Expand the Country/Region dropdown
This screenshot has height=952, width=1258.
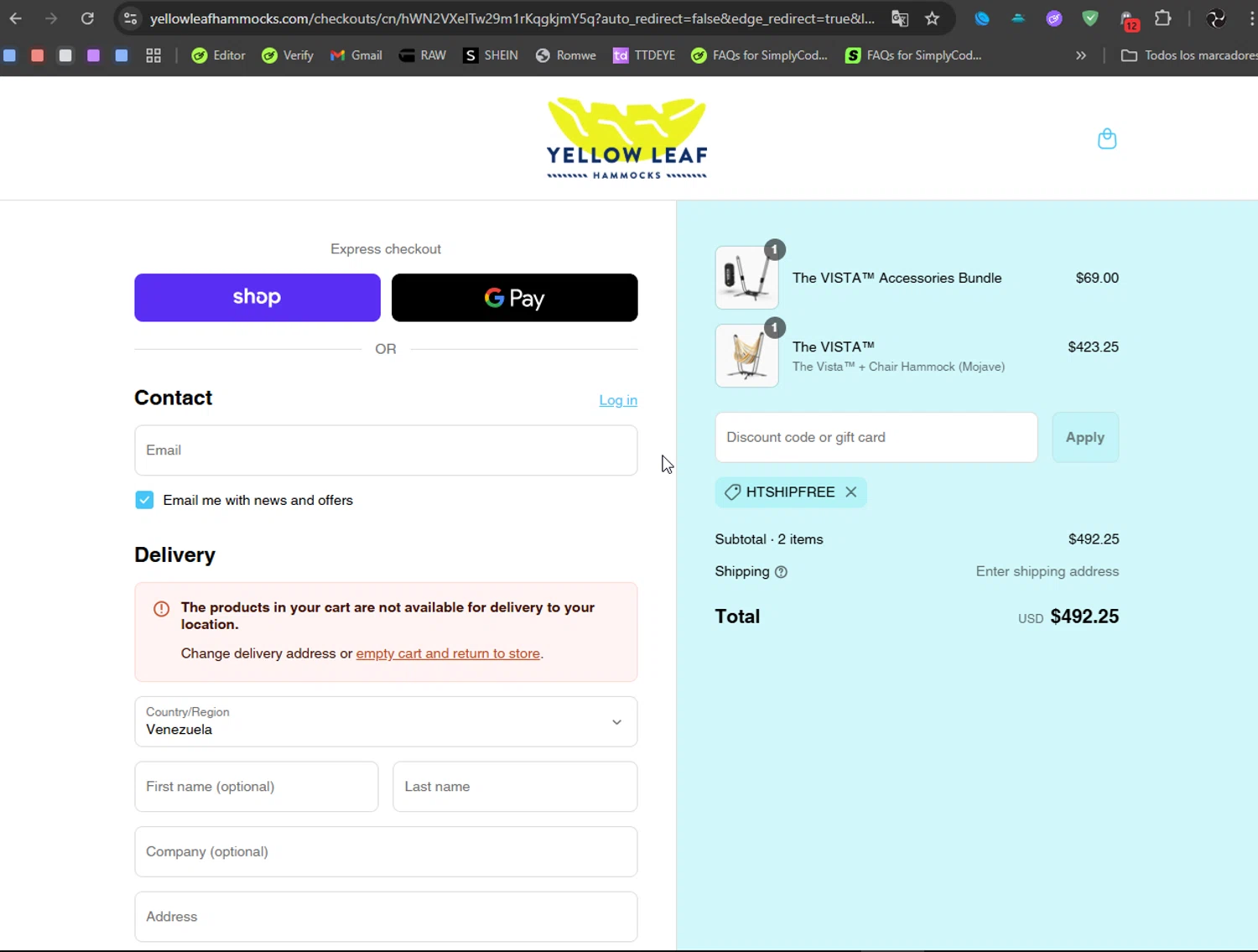point(386,721)
